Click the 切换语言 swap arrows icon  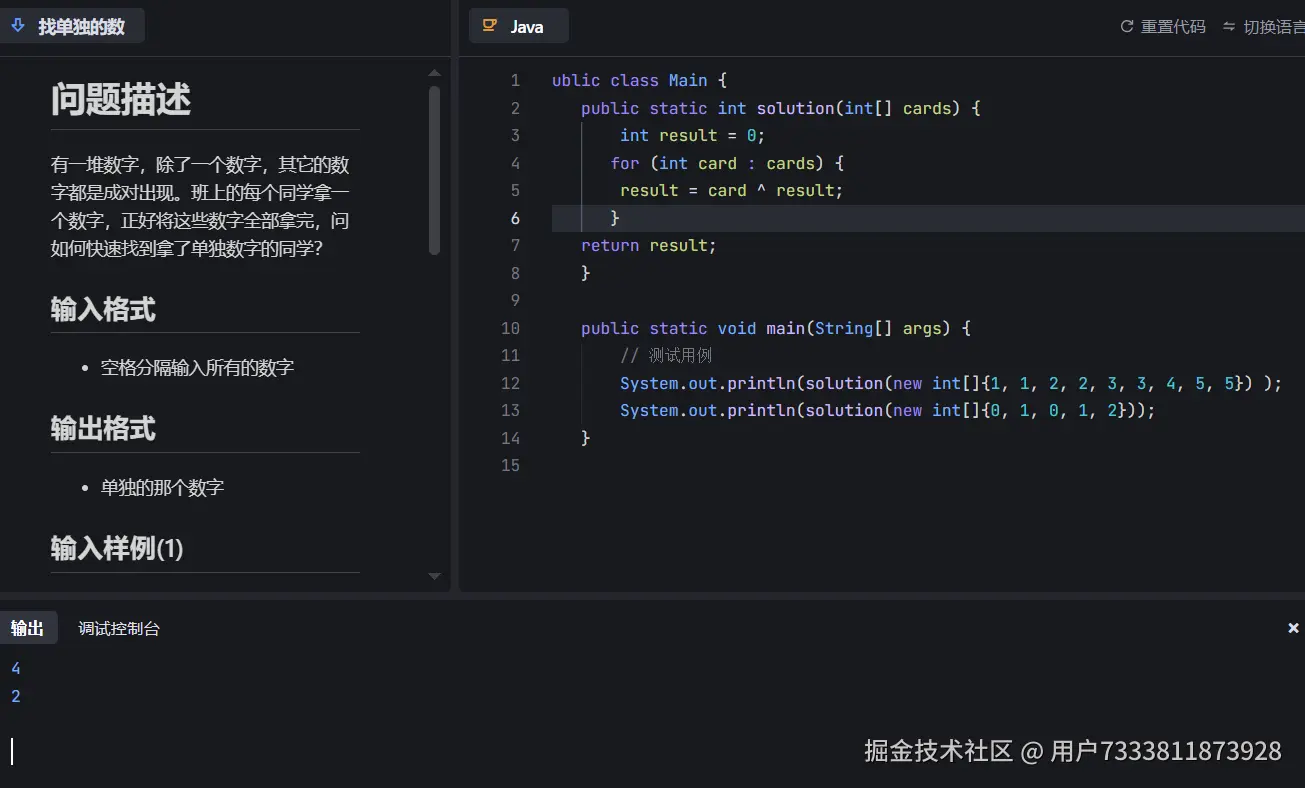(1229, 27)
